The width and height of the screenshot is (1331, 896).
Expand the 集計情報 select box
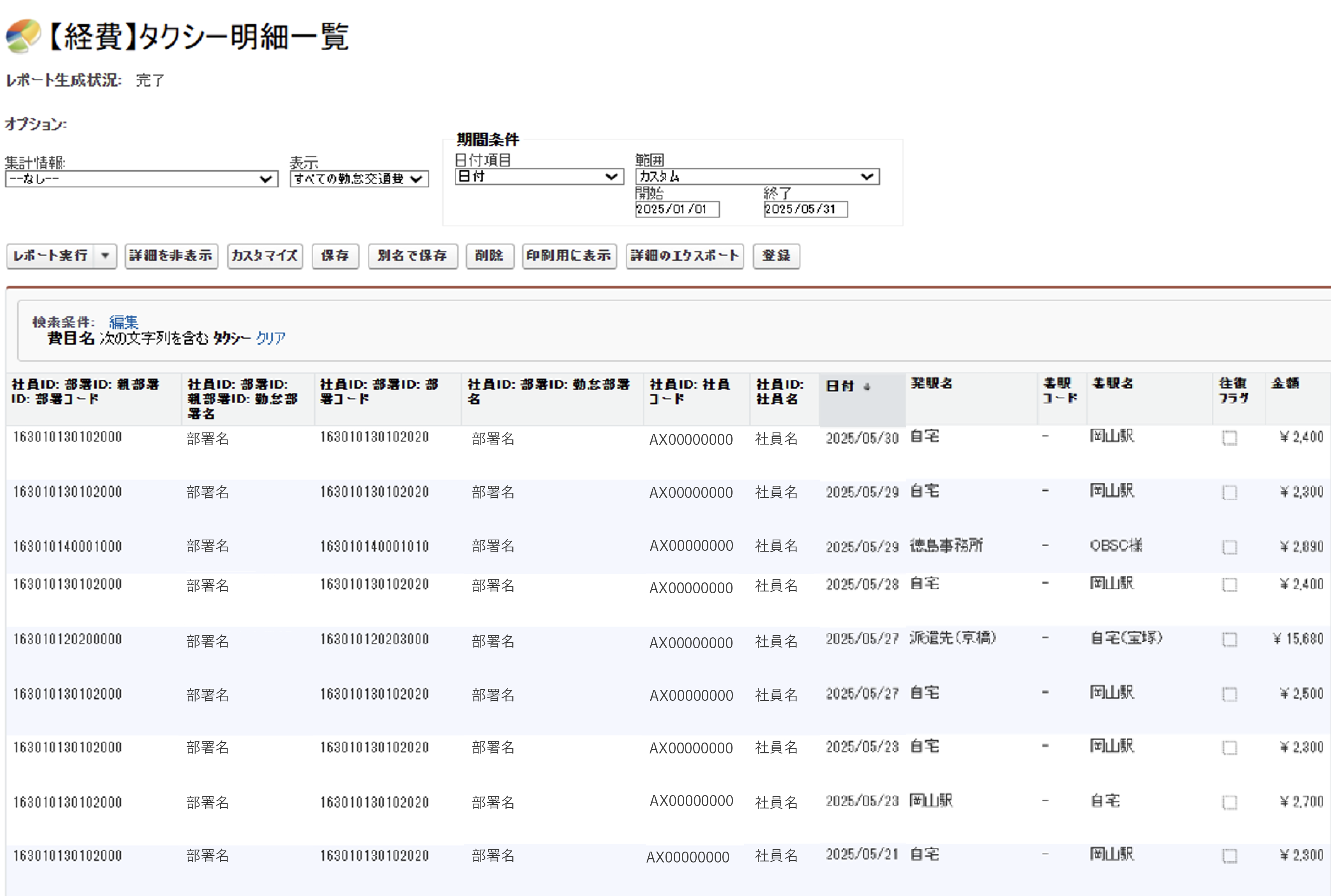point(141,179)
